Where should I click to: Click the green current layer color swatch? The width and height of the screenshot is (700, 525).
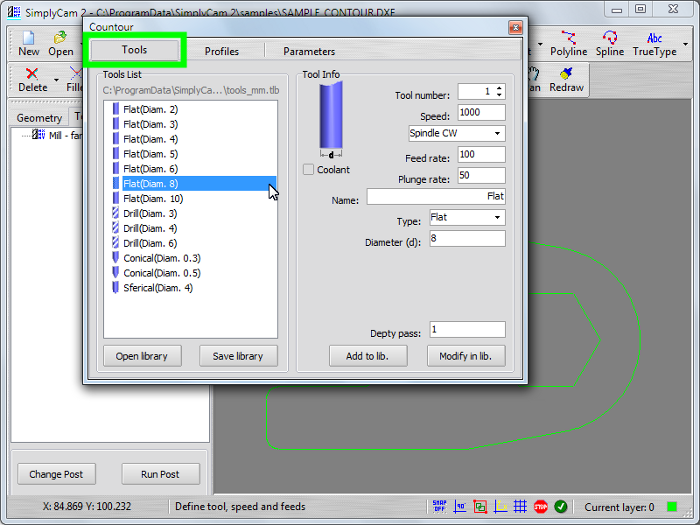tap(672, 507)
